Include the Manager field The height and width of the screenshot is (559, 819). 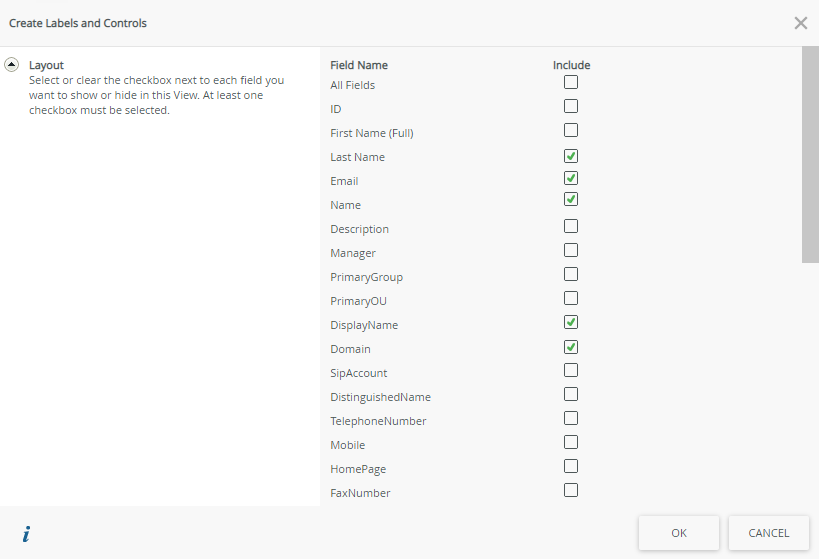click(x=571, y=250)
